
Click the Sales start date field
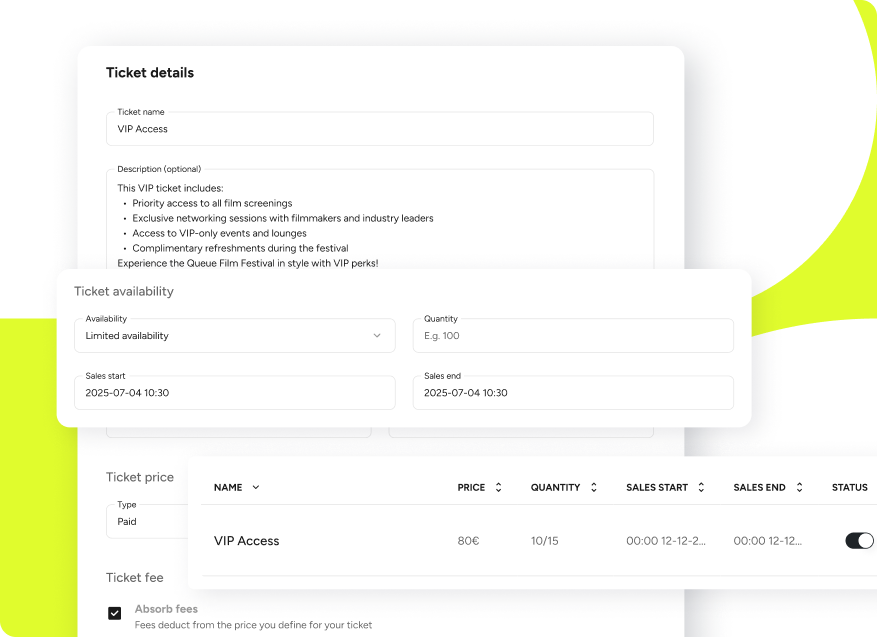tap(235, 393)
